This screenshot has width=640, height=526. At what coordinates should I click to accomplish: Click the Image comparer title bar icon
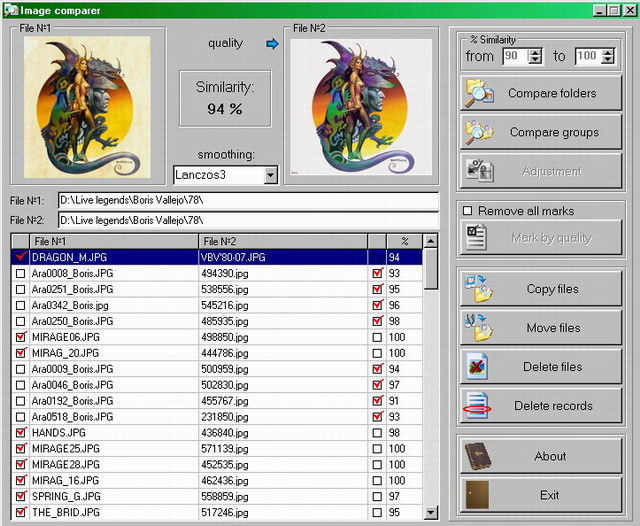[x=11, y=10]
